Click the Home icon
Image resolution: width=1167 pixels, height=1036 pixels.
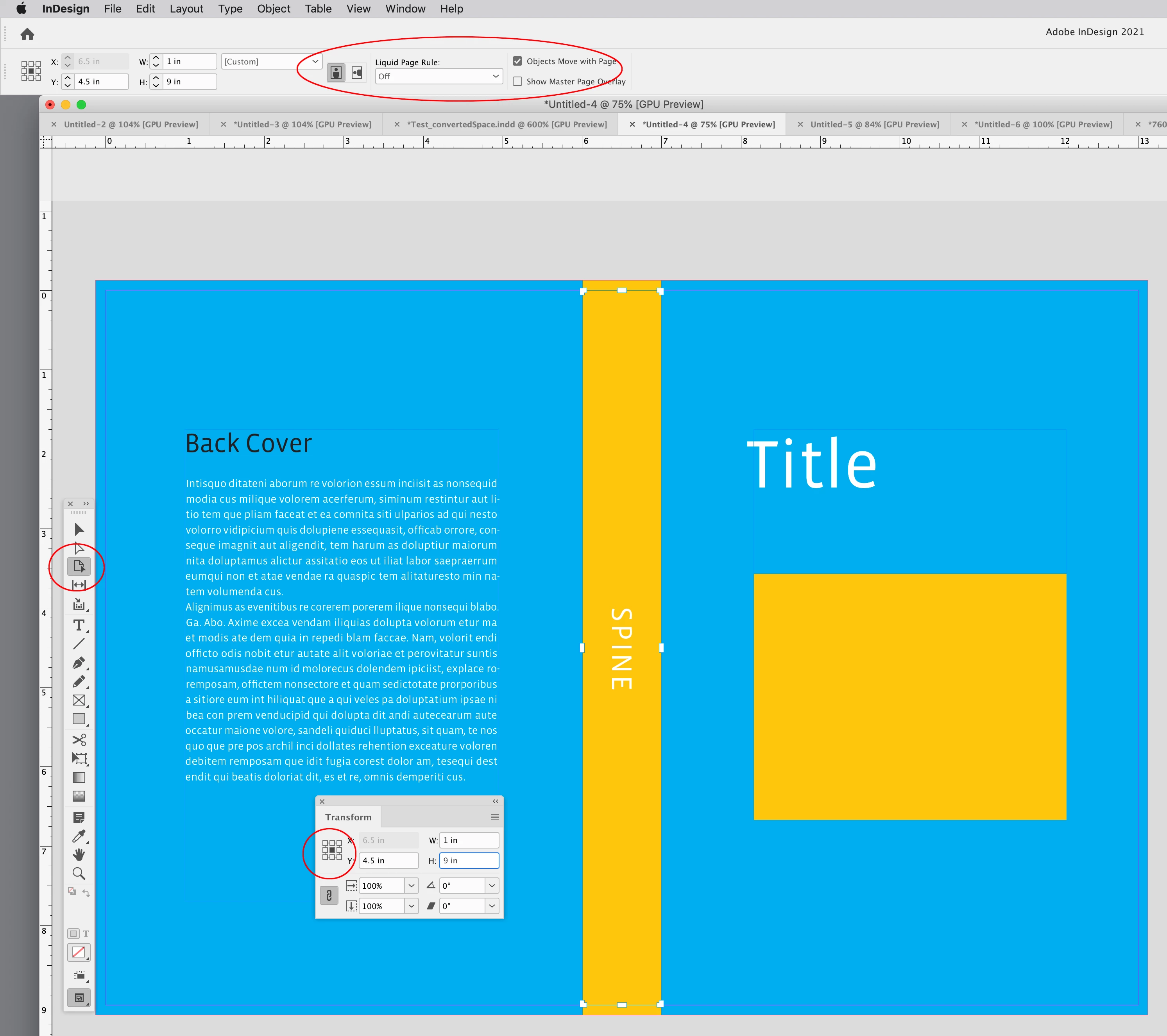click(x=27, y=34)
